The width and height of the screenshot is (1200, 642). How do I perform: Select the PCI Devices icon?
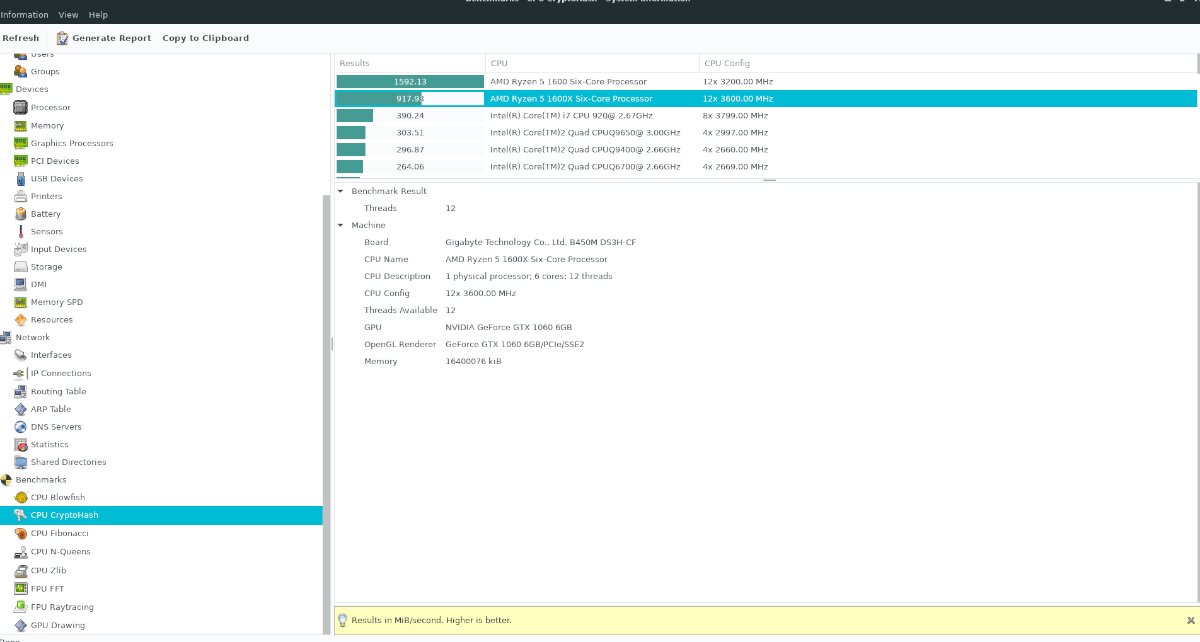pyautogui.click(x=21, y=160)
